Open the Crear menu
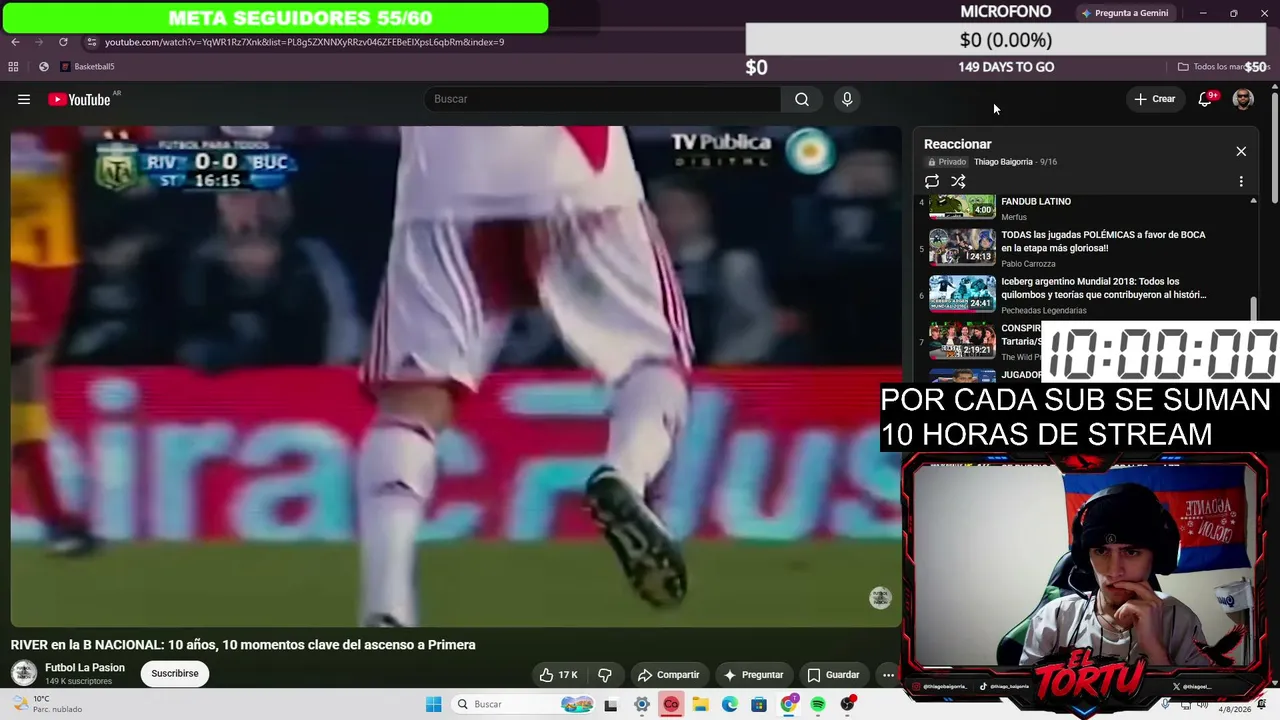The height and width of the screenshot is (720, 1280). click(x=1155, y=99)
